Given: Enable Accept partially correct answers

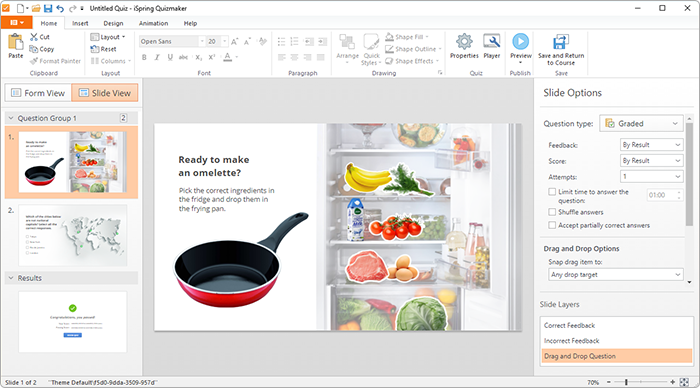Looking at the screenshot, I should [x=552, y=225].
